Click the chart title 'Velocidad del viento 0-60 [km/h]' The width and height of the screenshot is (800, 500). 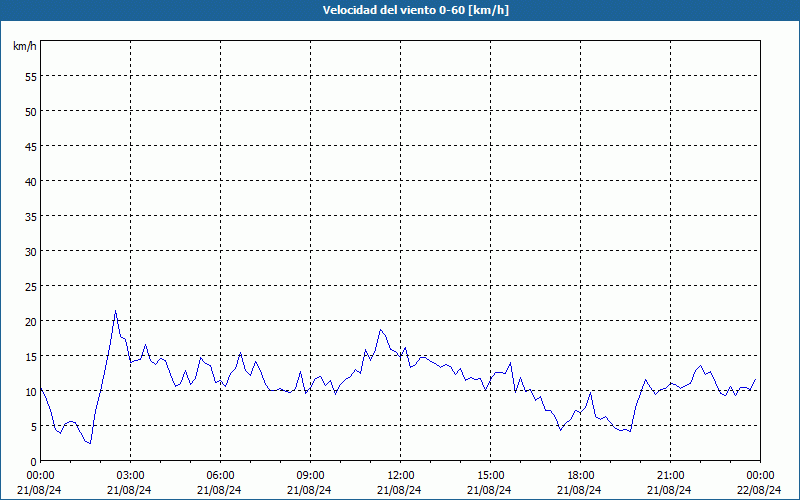click(415, 10)
